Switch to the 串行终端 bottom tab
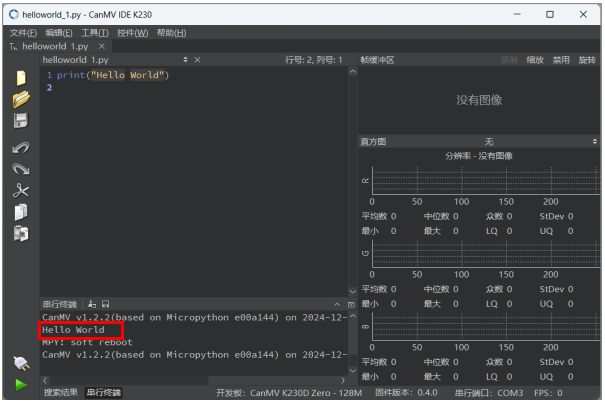The image size is (605, 401). point(103,393)
